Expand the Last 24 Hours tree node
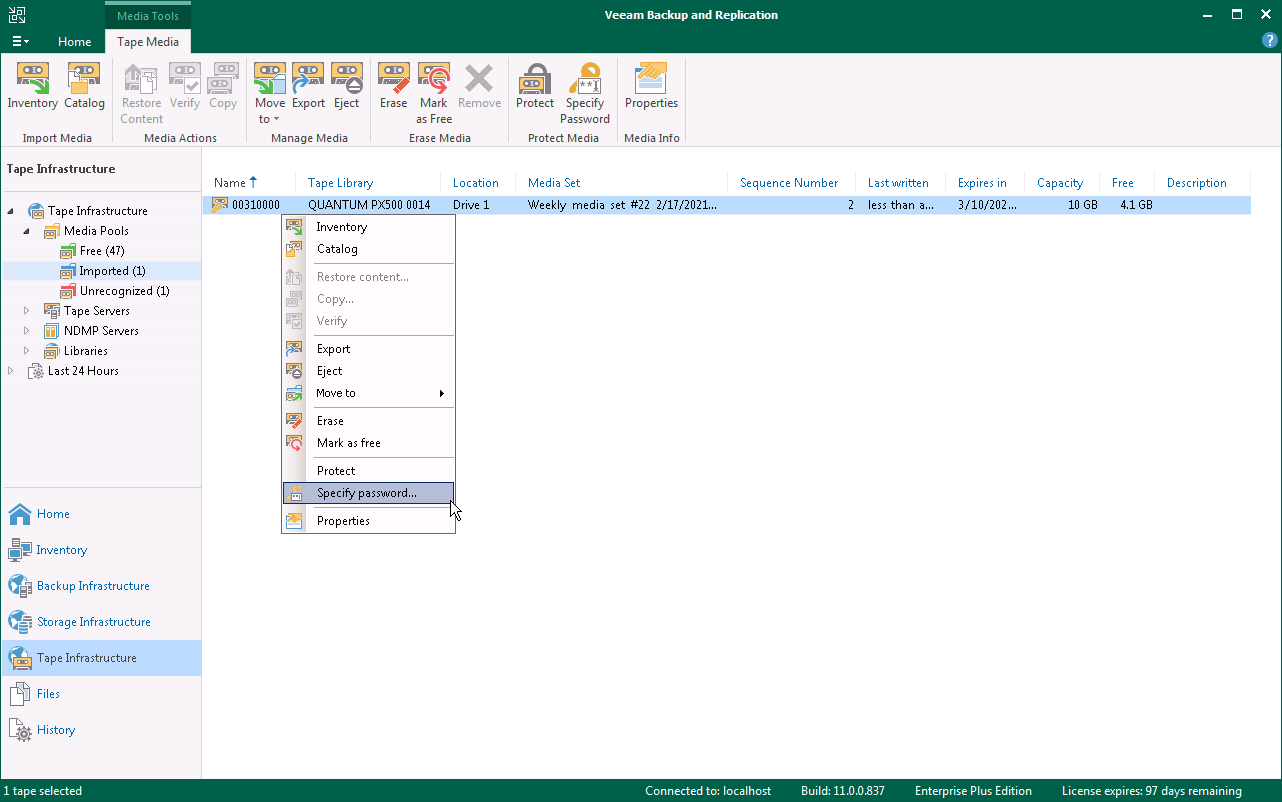Screen dimensions: 1282x802 [x=11, y=371]
